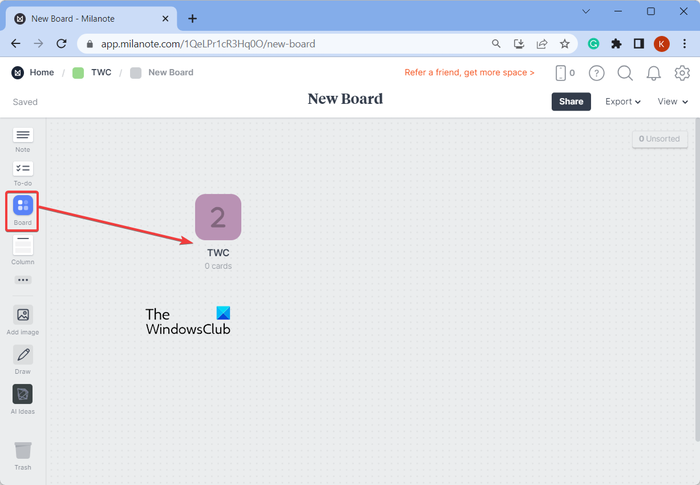
Task: Click the address bar URL
Action: 208,44
